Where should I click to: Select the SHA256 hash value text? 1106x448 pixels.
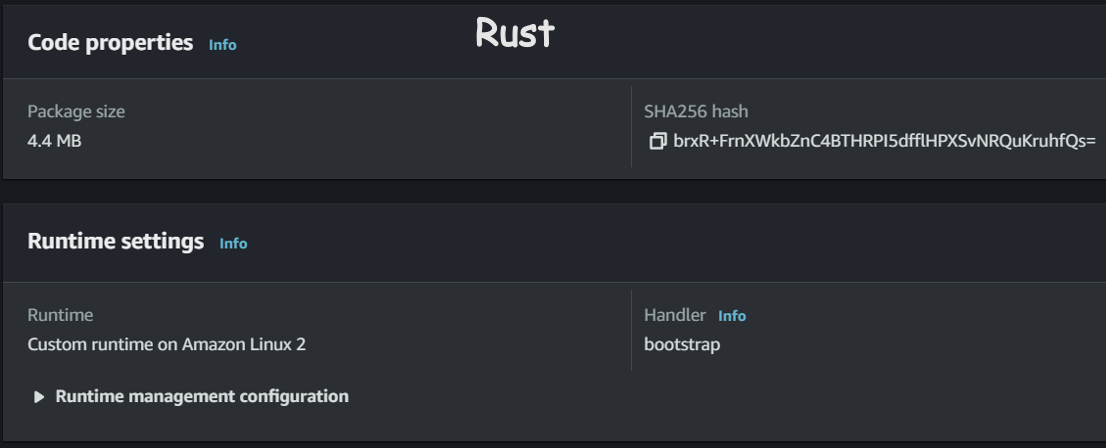[885, 141]
